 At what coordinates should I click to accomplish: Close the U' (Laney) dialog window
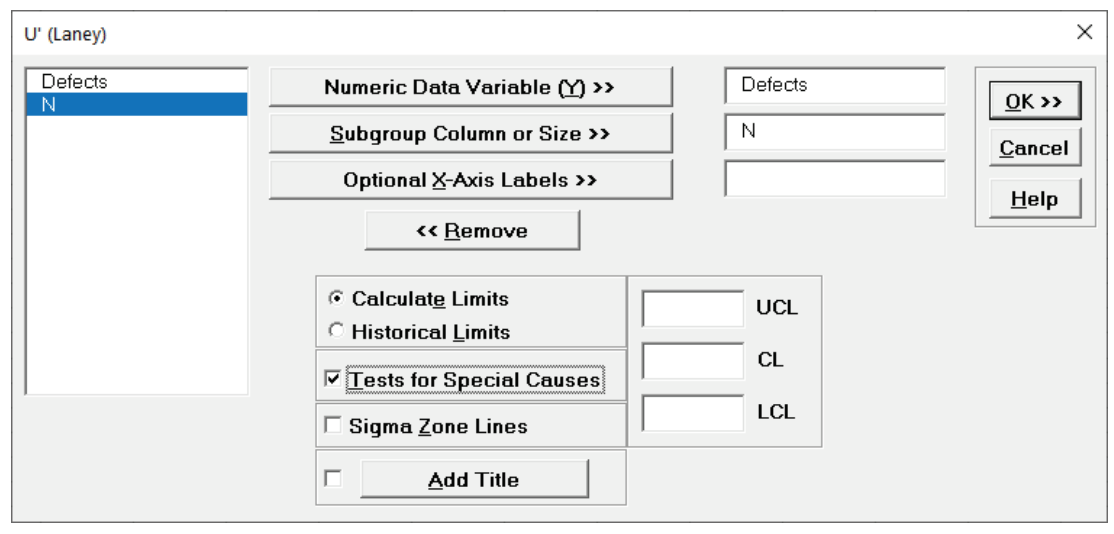[x=1084, y=32]
